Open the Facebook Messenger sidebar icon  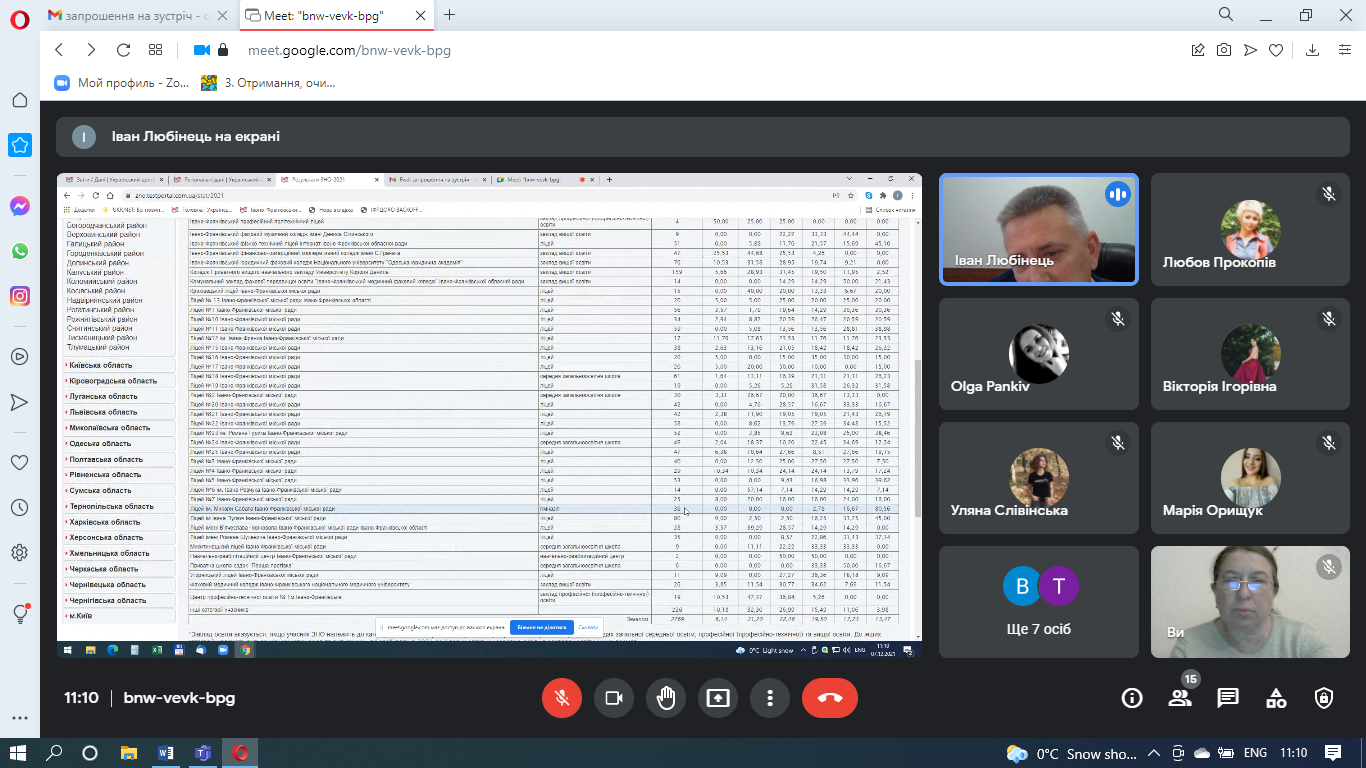pos(20,206)
